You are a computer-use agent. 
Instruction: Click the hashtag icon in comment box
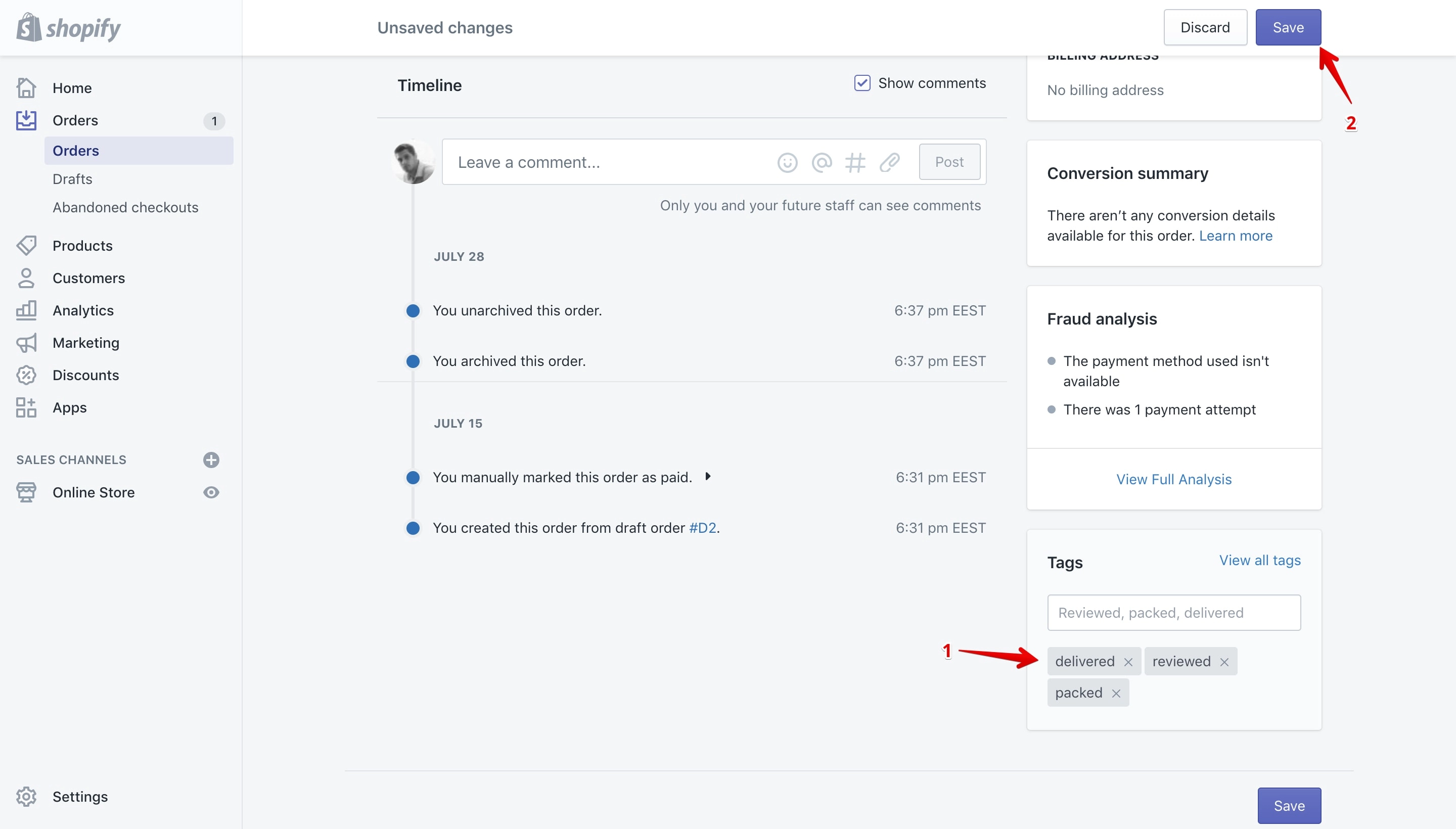855,162
